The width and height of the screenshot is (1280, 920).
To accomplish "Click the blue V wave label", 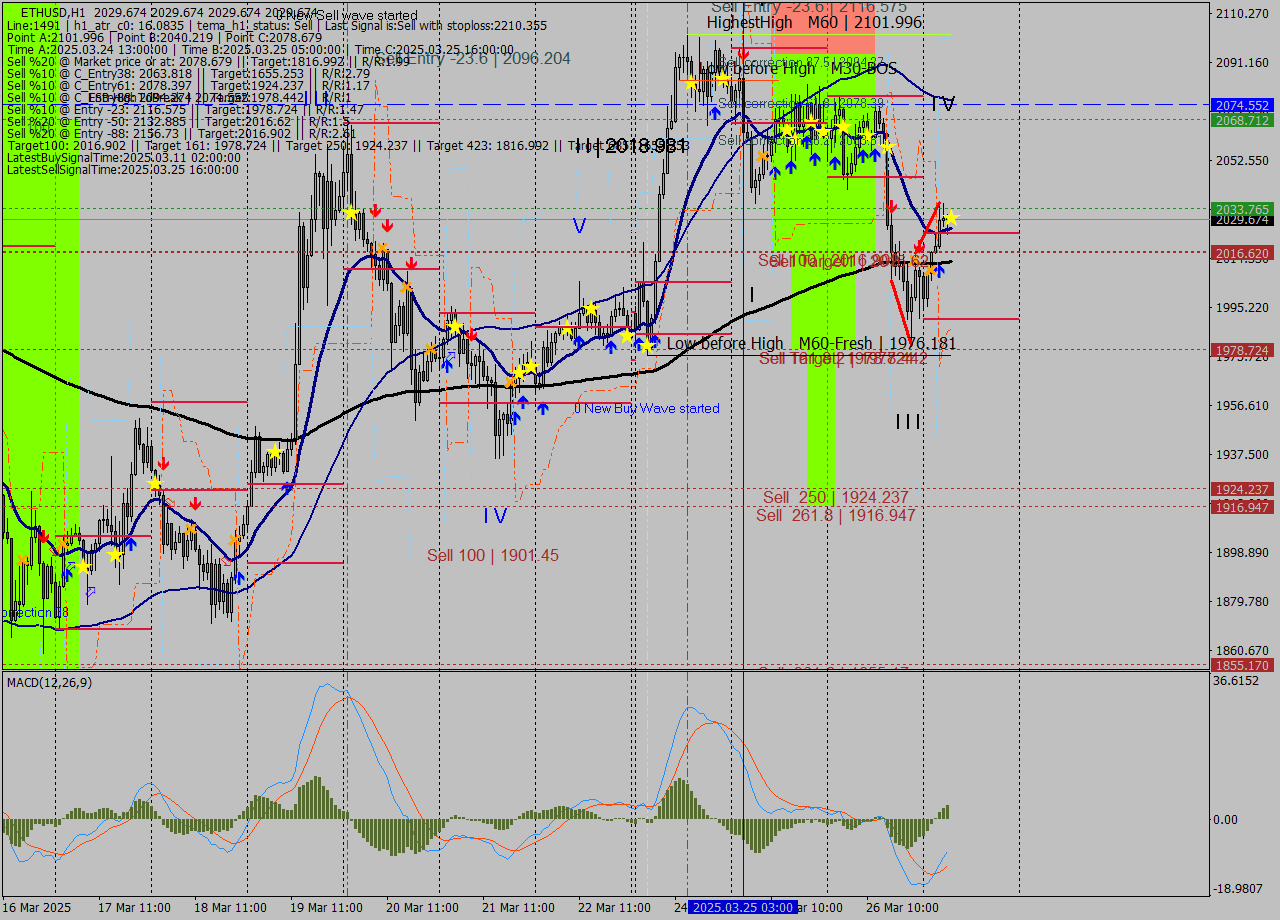I will 579,226.
